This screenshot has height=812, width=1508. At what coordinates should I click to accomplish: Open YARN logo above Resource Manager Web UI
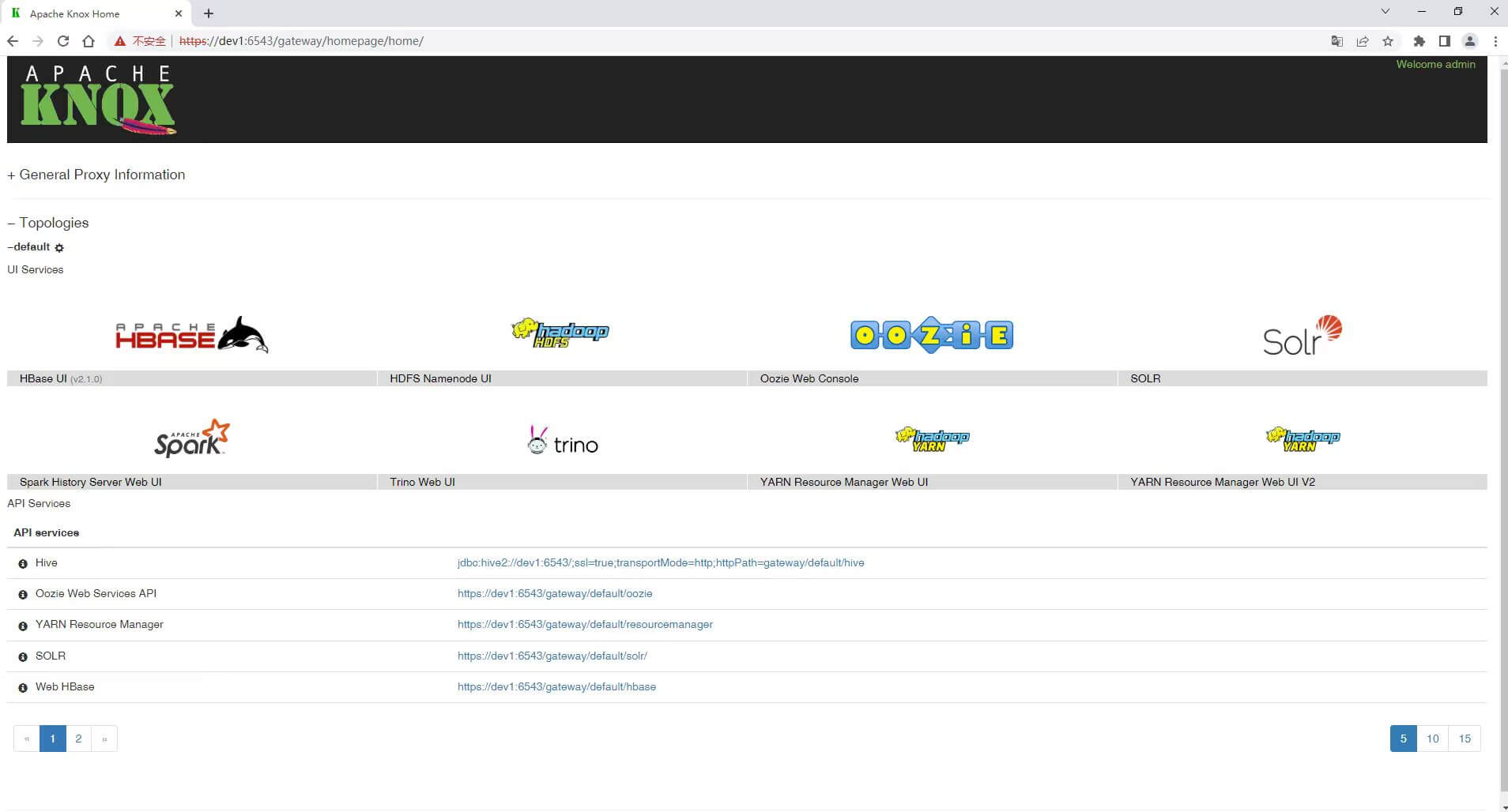(x=932, y=438)
